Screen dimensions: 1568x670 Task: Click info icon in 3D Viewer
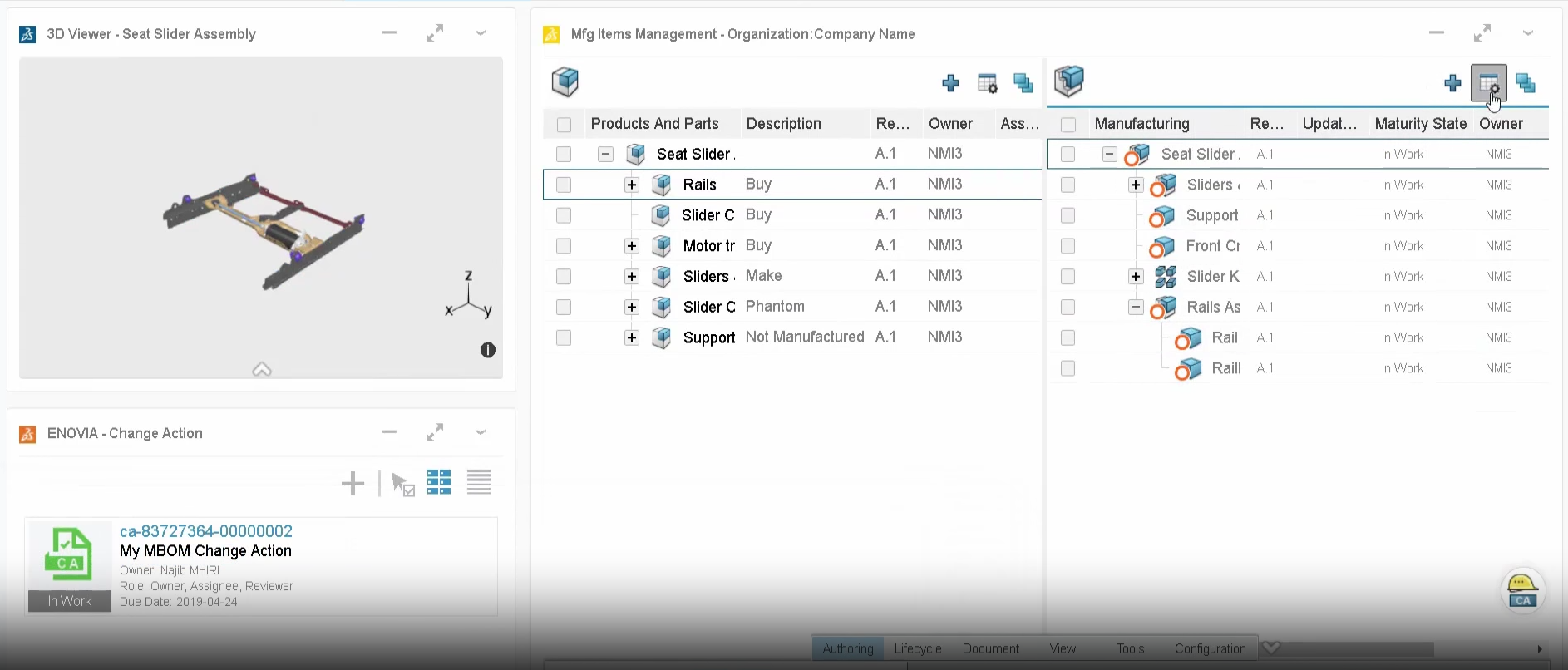(x=488, y=350)
